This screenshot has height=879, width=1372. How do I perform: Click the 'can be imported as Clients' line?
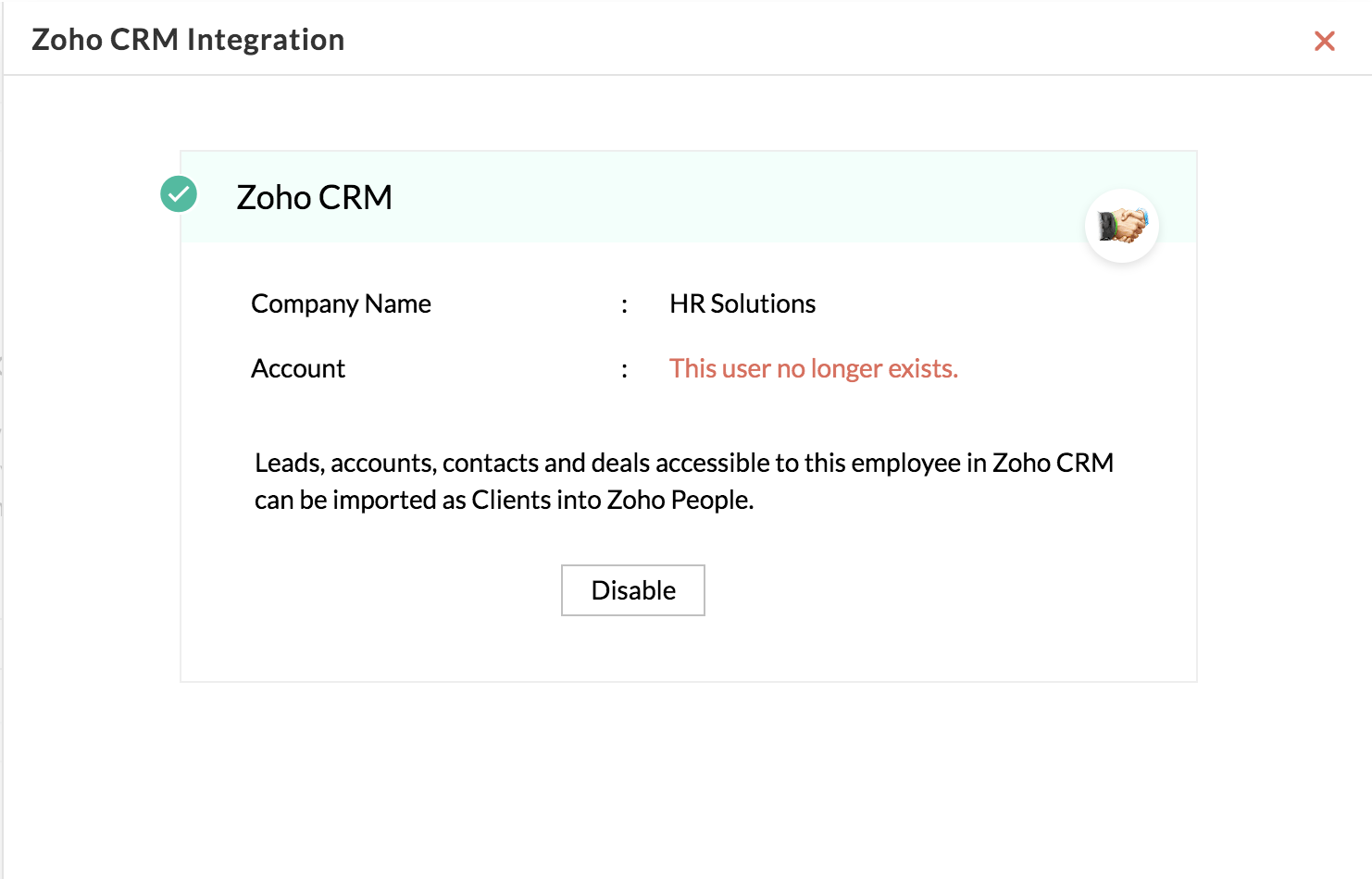coord(505,500)
